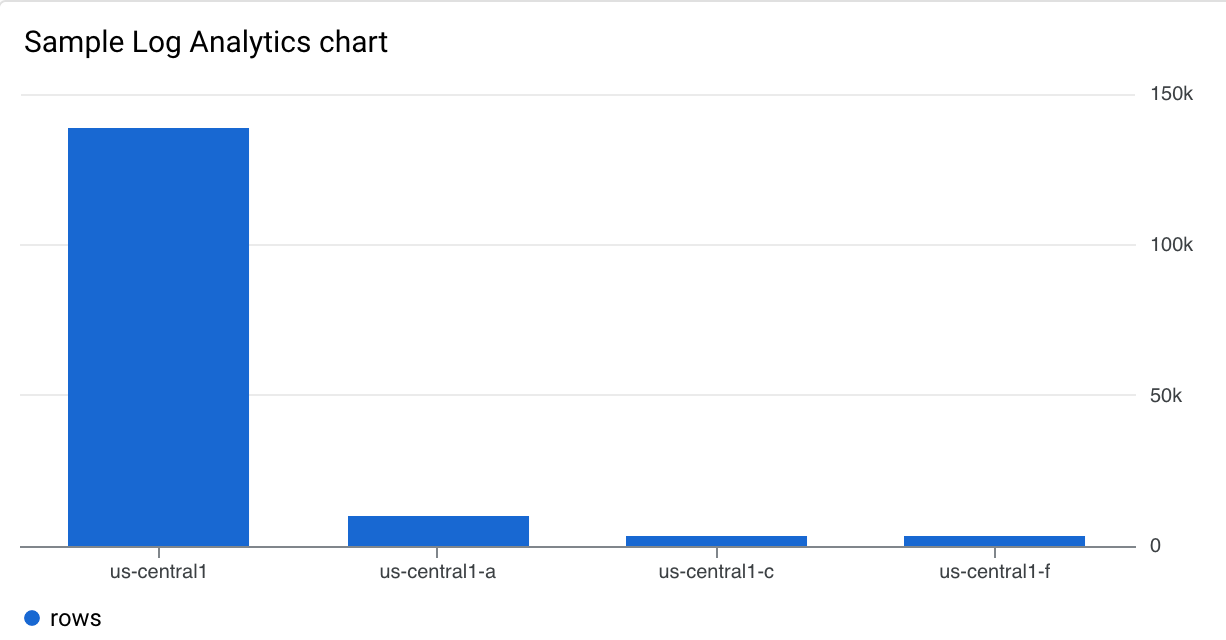The width and height of the screenshot is (1226, 640).
Task: Click the tick mark below us-central1-f bar
Action: point(994,552)
